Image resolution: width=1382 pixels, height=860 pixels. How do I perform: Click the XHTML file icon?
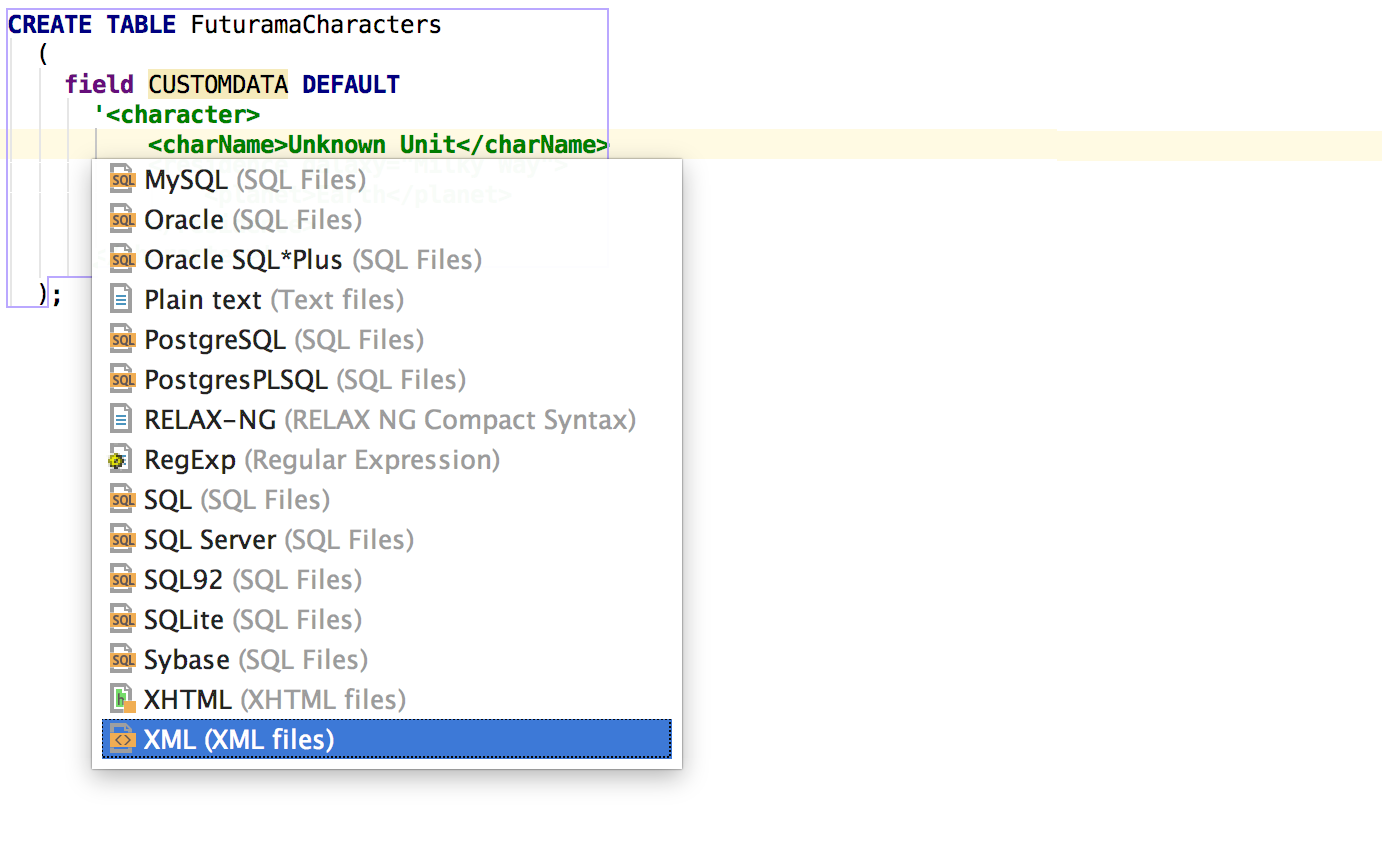[123, 700]
